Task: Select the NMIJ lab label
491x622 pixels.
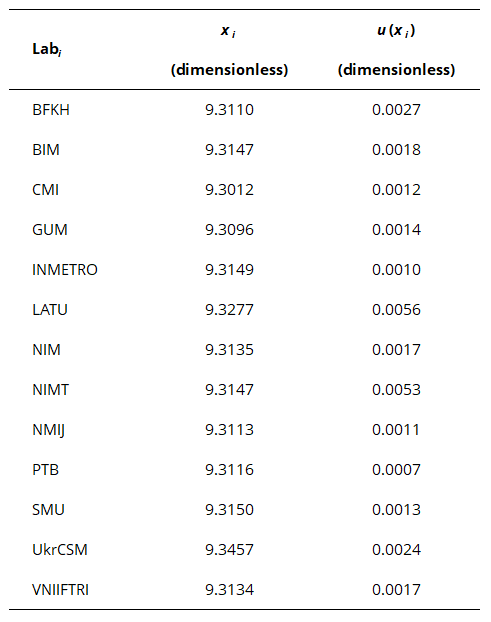Action: 48,430
